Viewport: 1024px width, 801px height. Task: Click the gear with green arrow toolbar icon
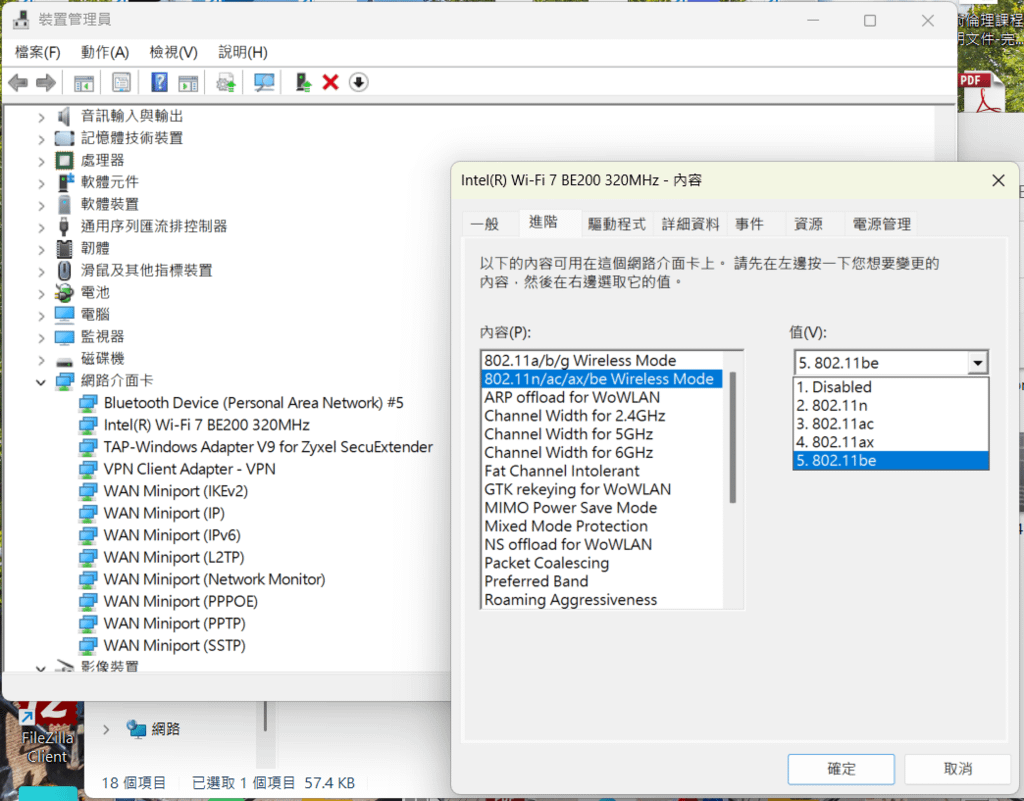click(x=226, y=83)
